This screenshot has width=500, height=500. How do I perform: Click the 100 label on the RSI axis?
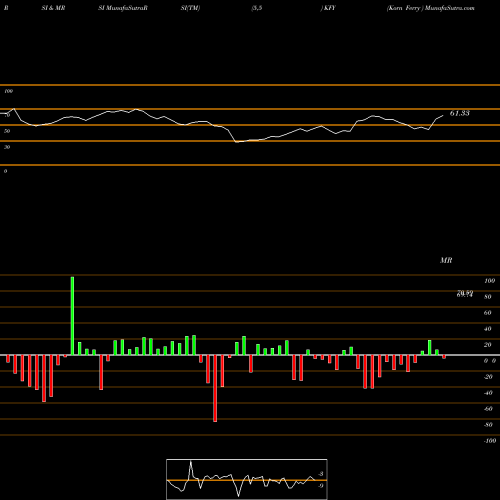(x=9, y=91)
